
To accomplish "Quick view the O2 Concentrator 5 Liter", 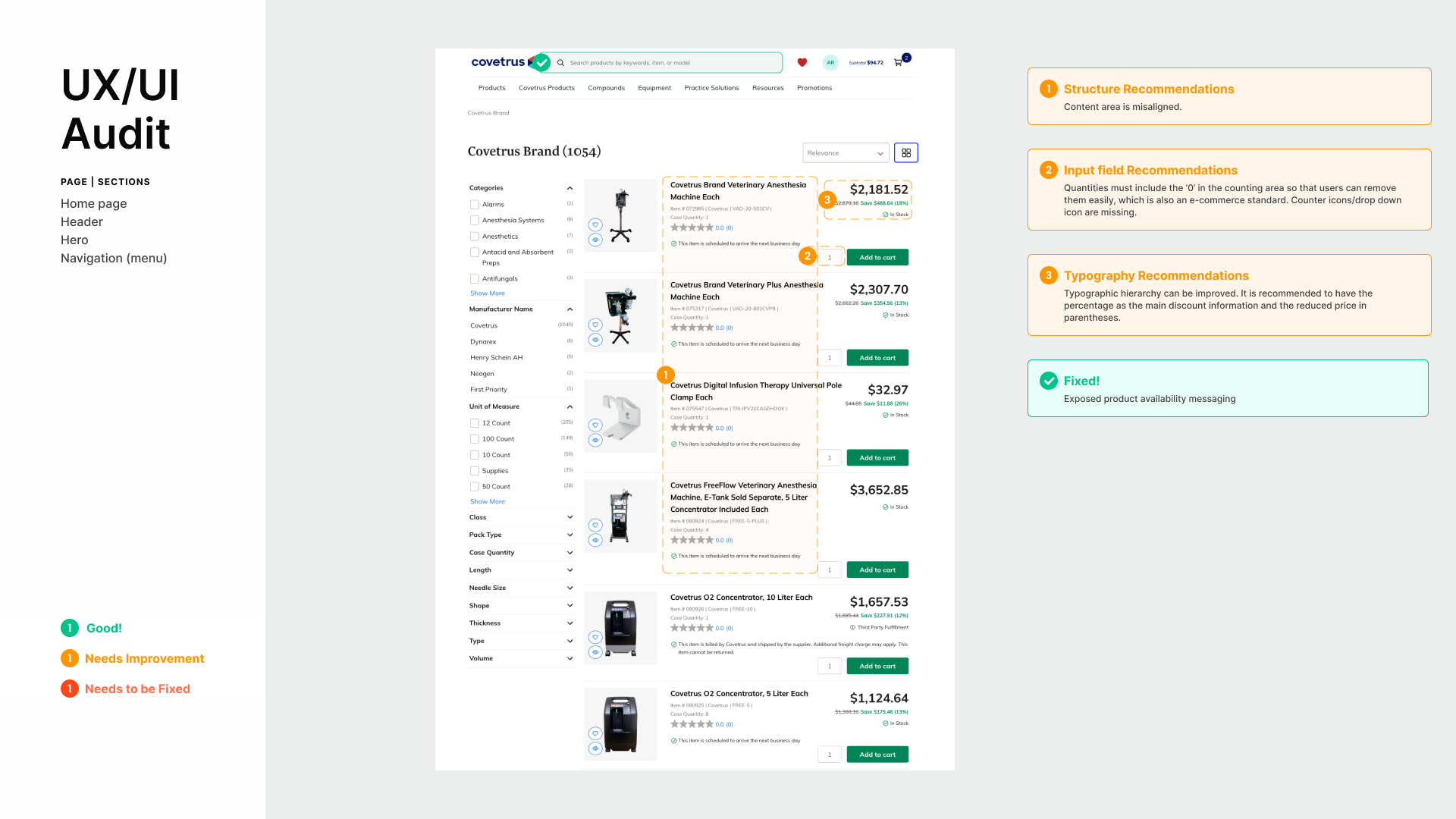I will click(x=595, y=748).
